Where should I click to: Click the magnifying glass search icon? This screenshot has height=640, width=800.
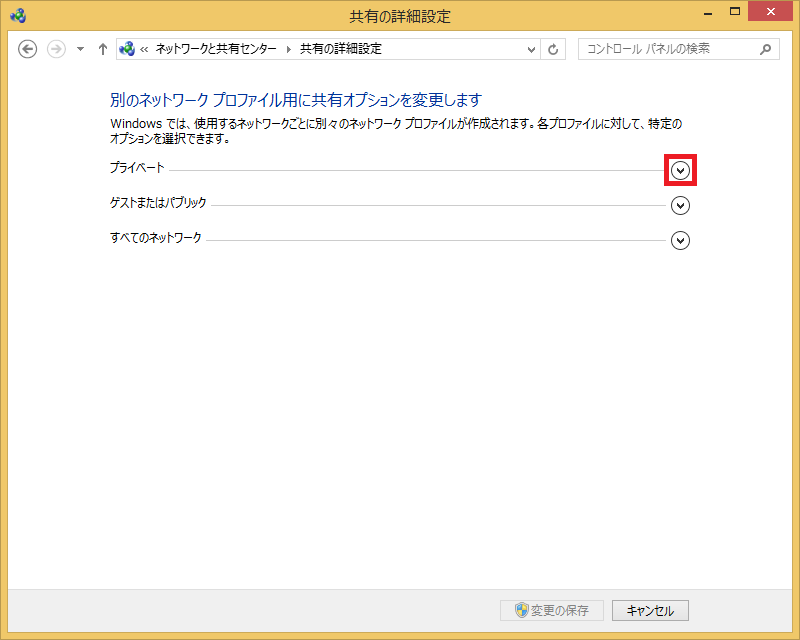coord(766,49)
